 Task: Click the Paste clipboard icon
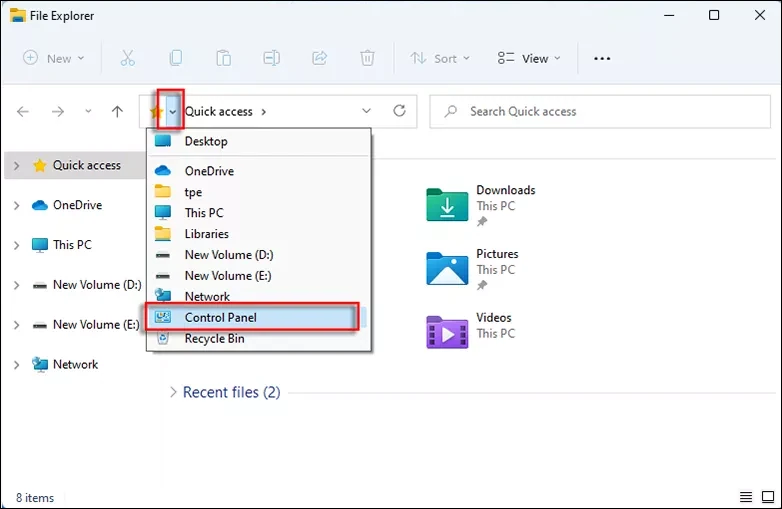coord(223,58)
